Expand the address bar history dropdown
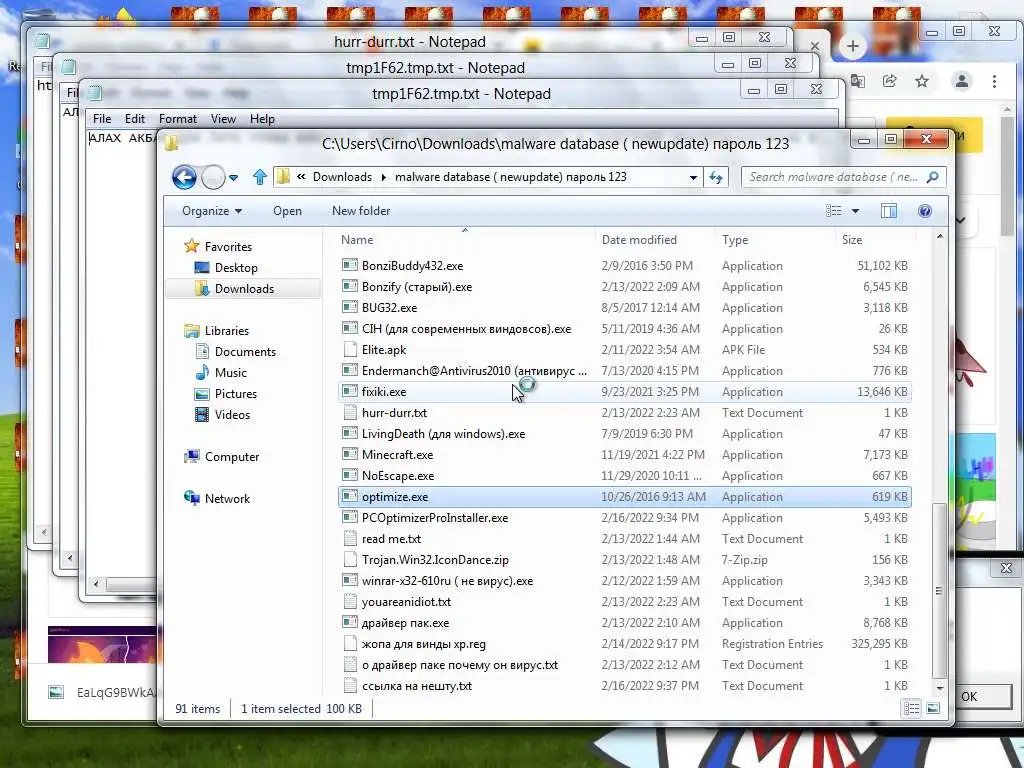This screenshot has width=1024, height=768. tap(693, 178)
